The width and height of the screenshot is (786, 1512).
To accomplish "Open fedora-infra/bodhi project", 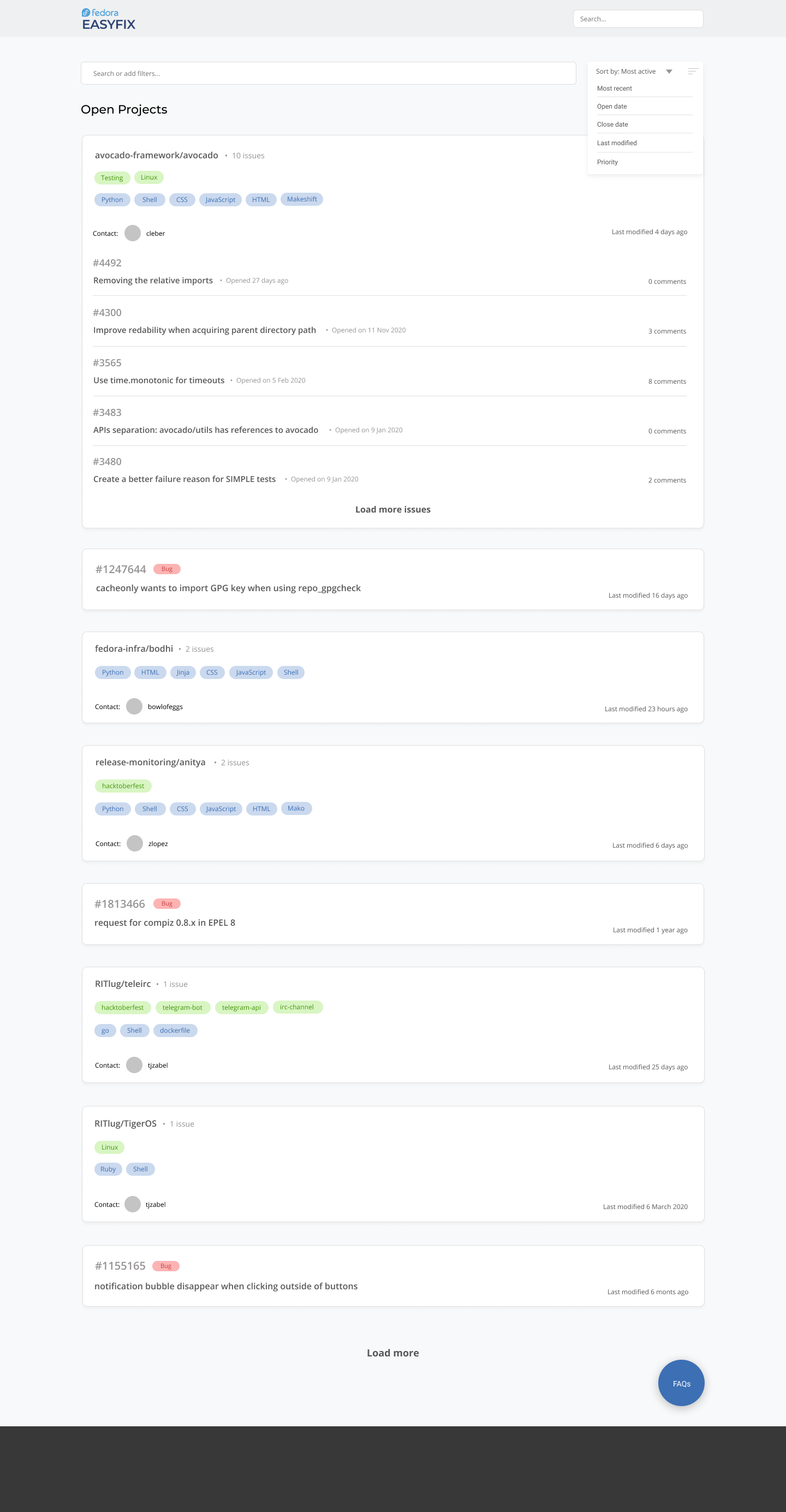I will tap(134, 648).
